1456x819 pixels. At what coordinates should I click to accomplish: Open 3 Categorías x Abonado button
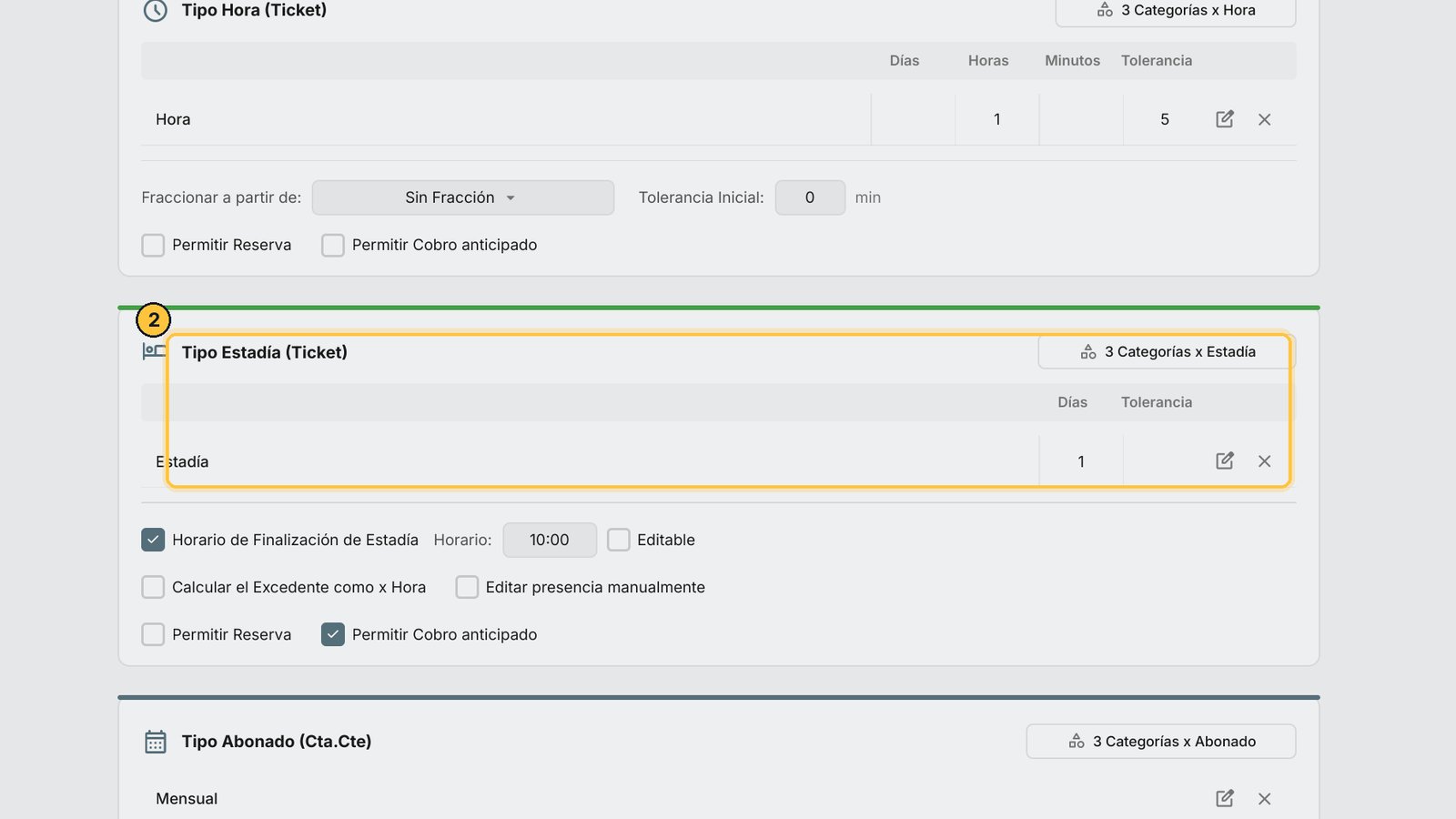1161,742
